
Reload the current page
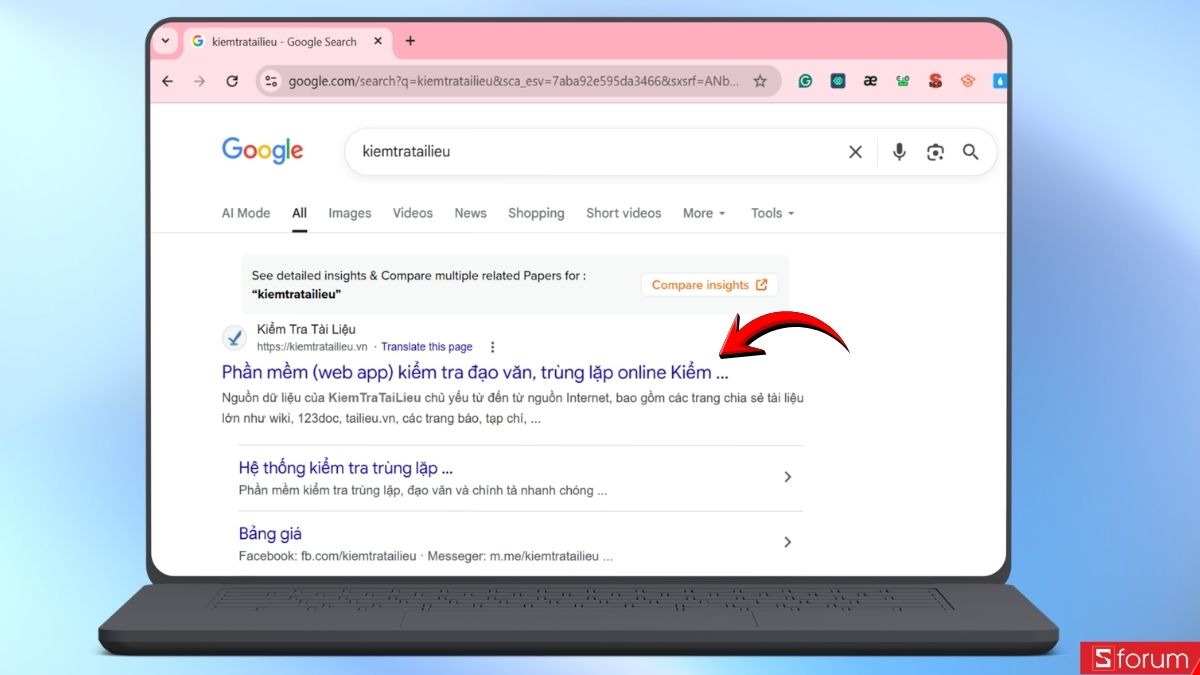[x=232, y=81]
